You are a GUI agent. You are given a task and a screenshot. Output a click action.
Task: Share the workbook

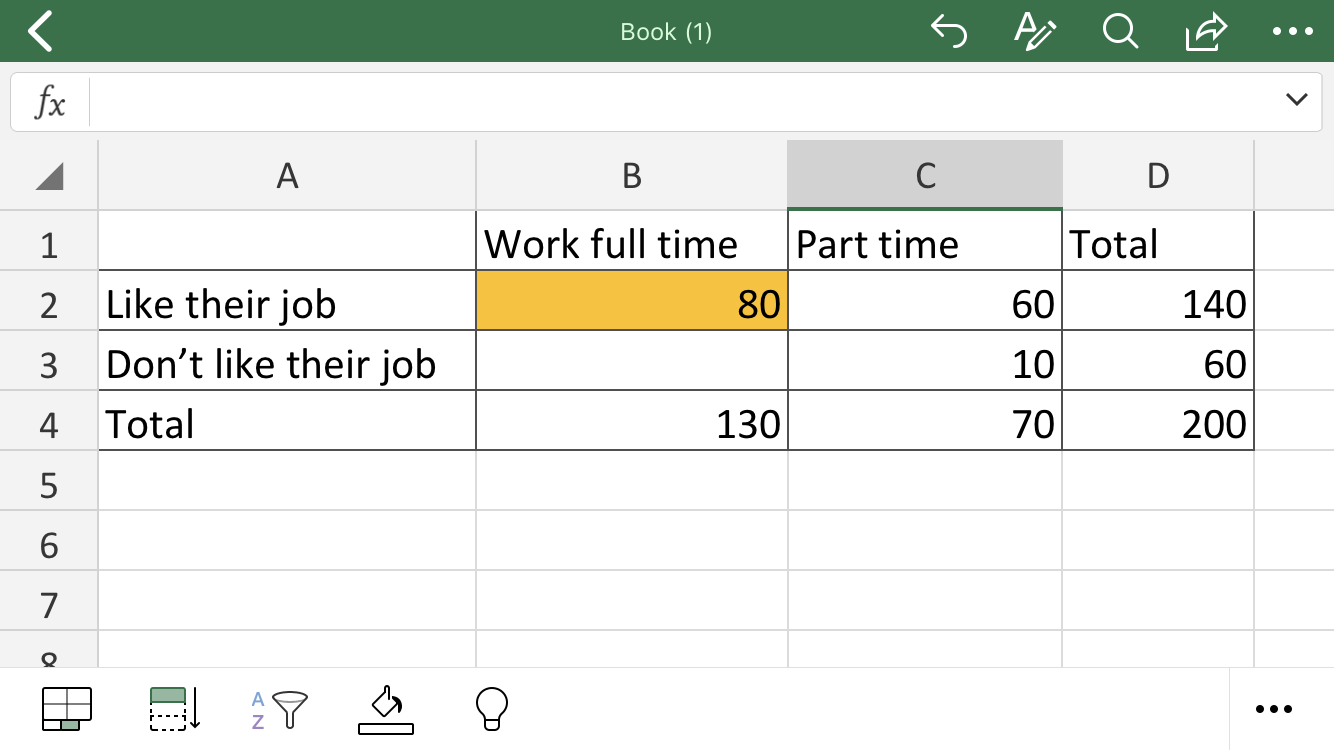coord(1205,32)
